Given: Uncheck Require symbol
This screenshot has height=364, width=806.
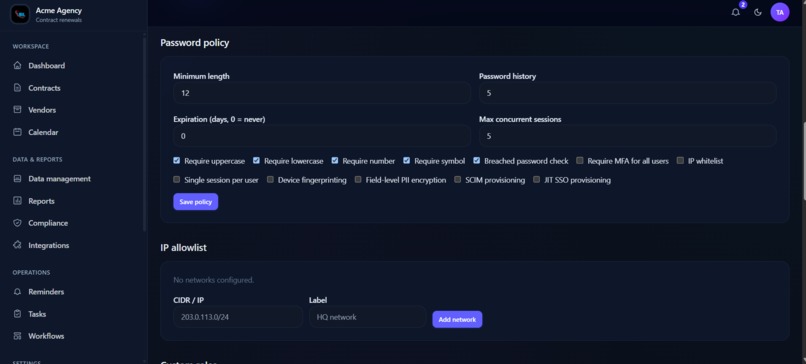Looking at the screenshot, I should pyautogui.click(x=407, y=161).
